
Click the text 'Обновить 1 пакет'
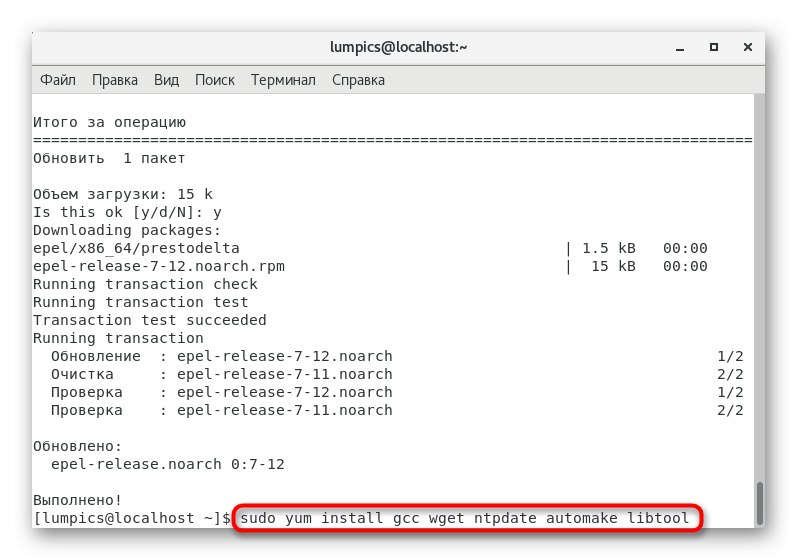click(109, 159)
